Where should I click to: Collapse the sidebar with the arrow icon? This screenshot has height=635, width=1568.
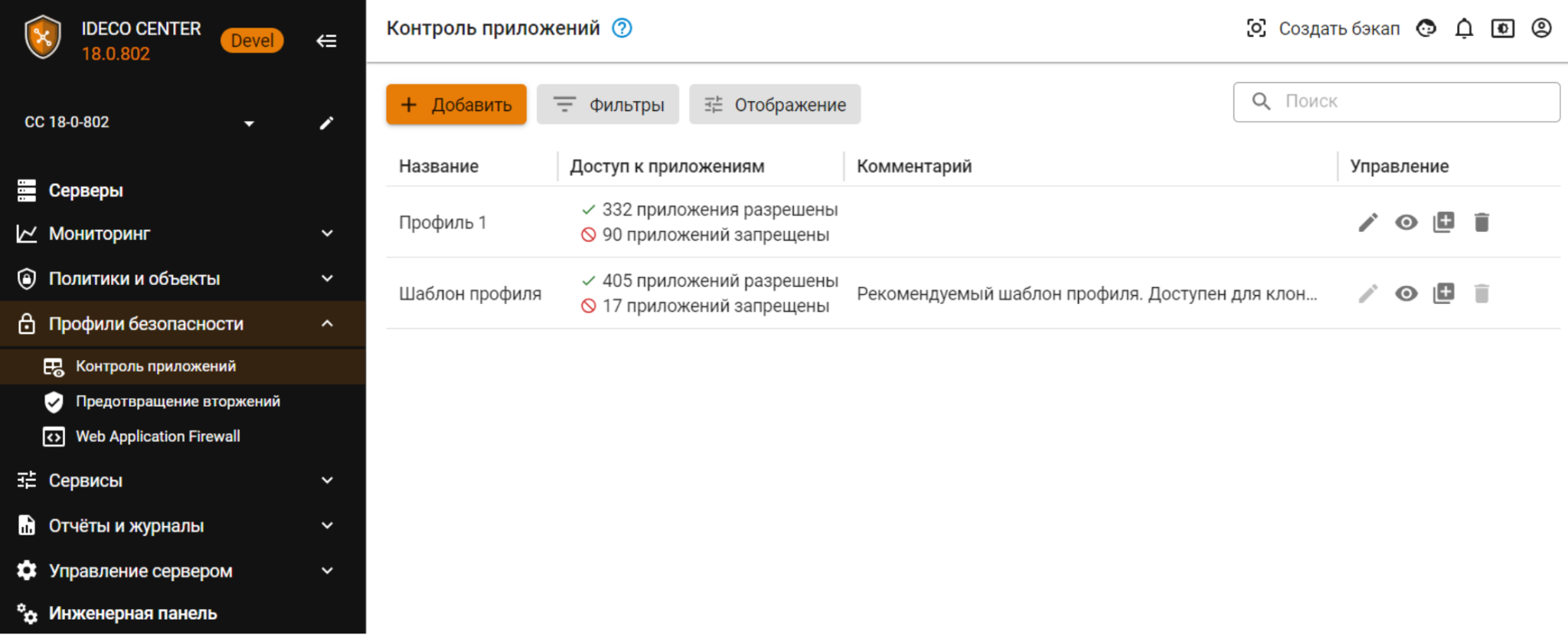point(327,41)
